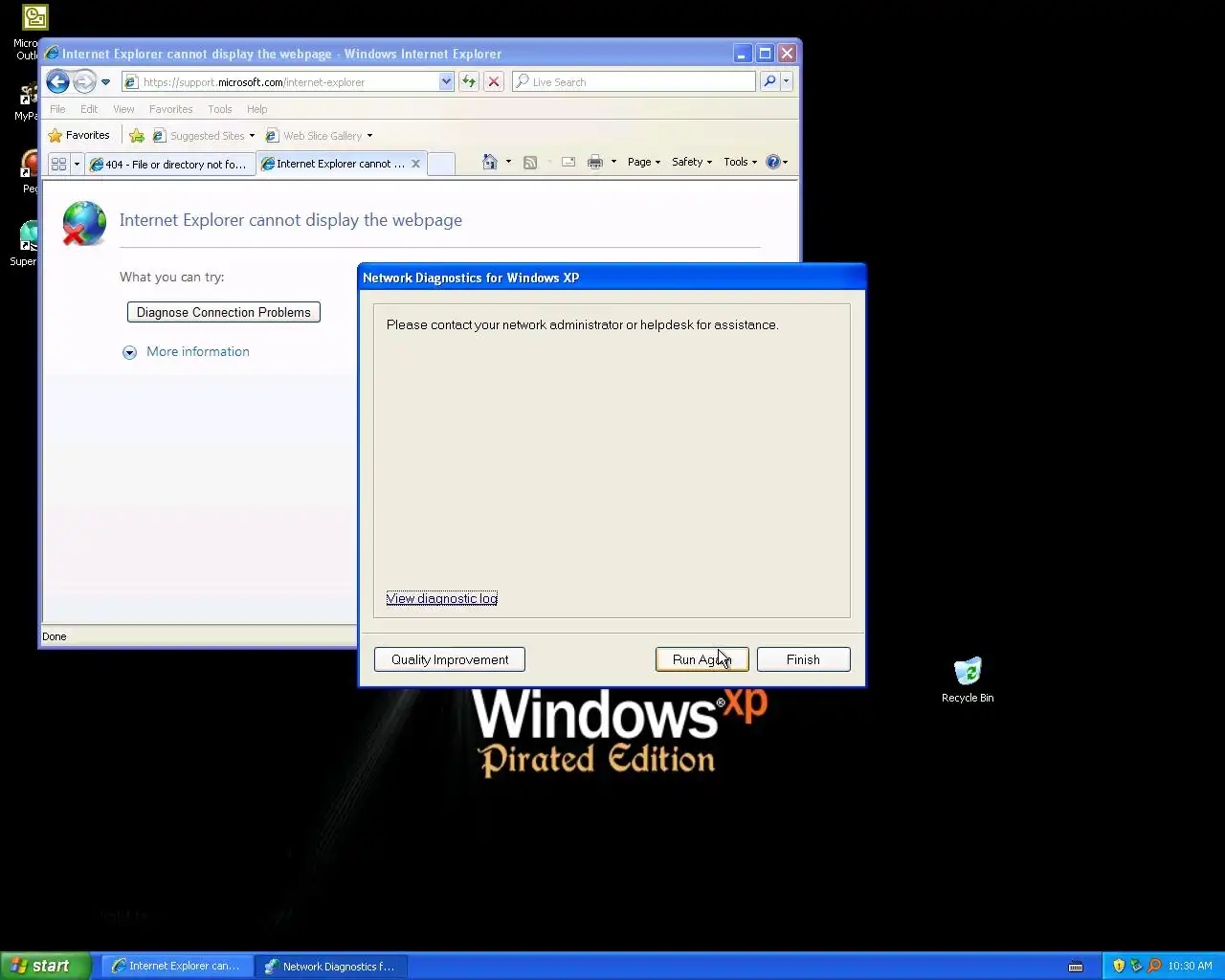Open the search provider dropdown arrow
1225x980 pixels.
coord(786,82)
